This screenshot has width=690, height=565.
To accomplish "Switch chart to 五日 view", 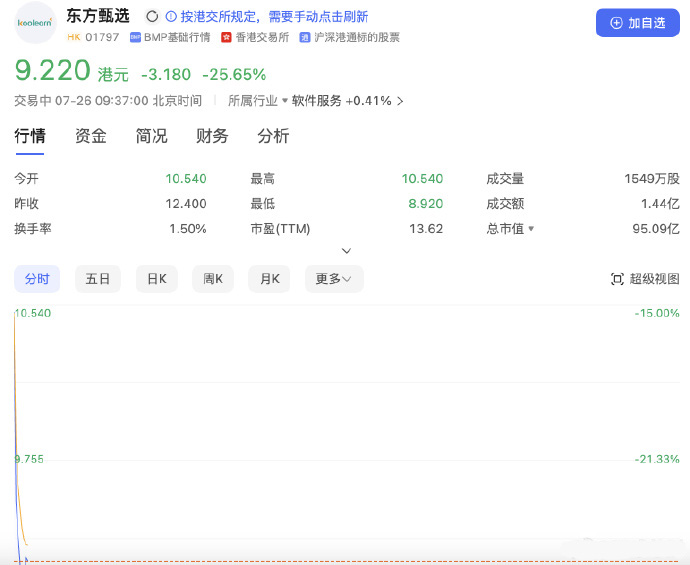I will coord(98,279).
